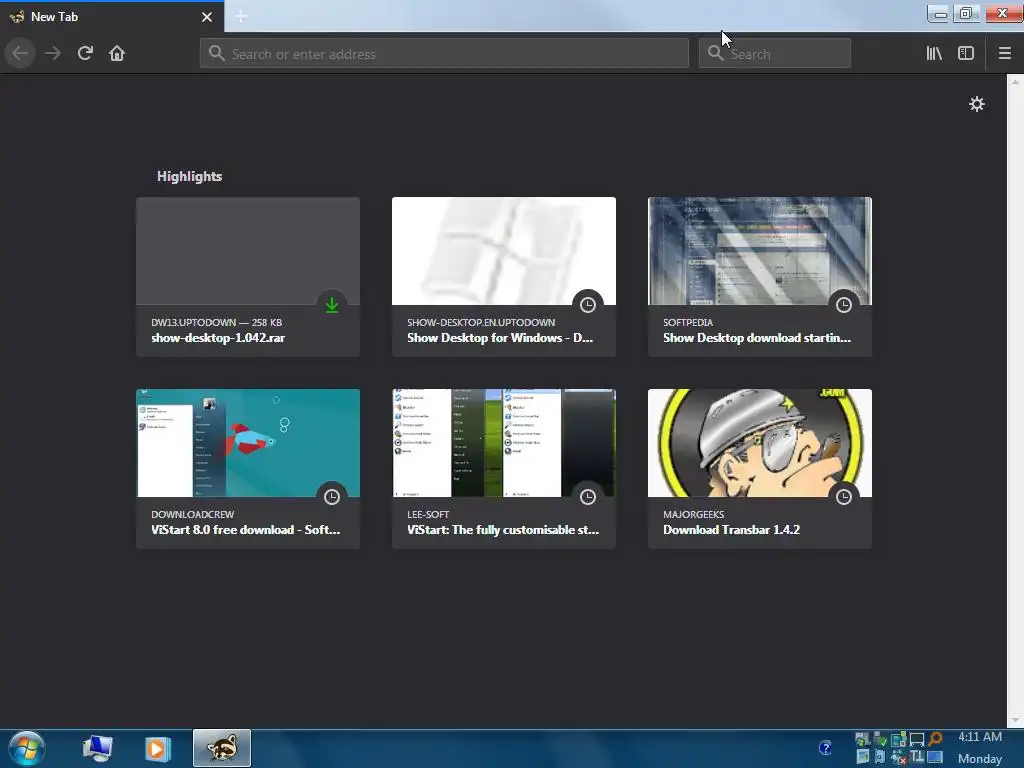The width and height of the screenshot is (1024, 768).
Task: Open link 'show-desktop-1.042.rar'
Action: tap(218, 338)
